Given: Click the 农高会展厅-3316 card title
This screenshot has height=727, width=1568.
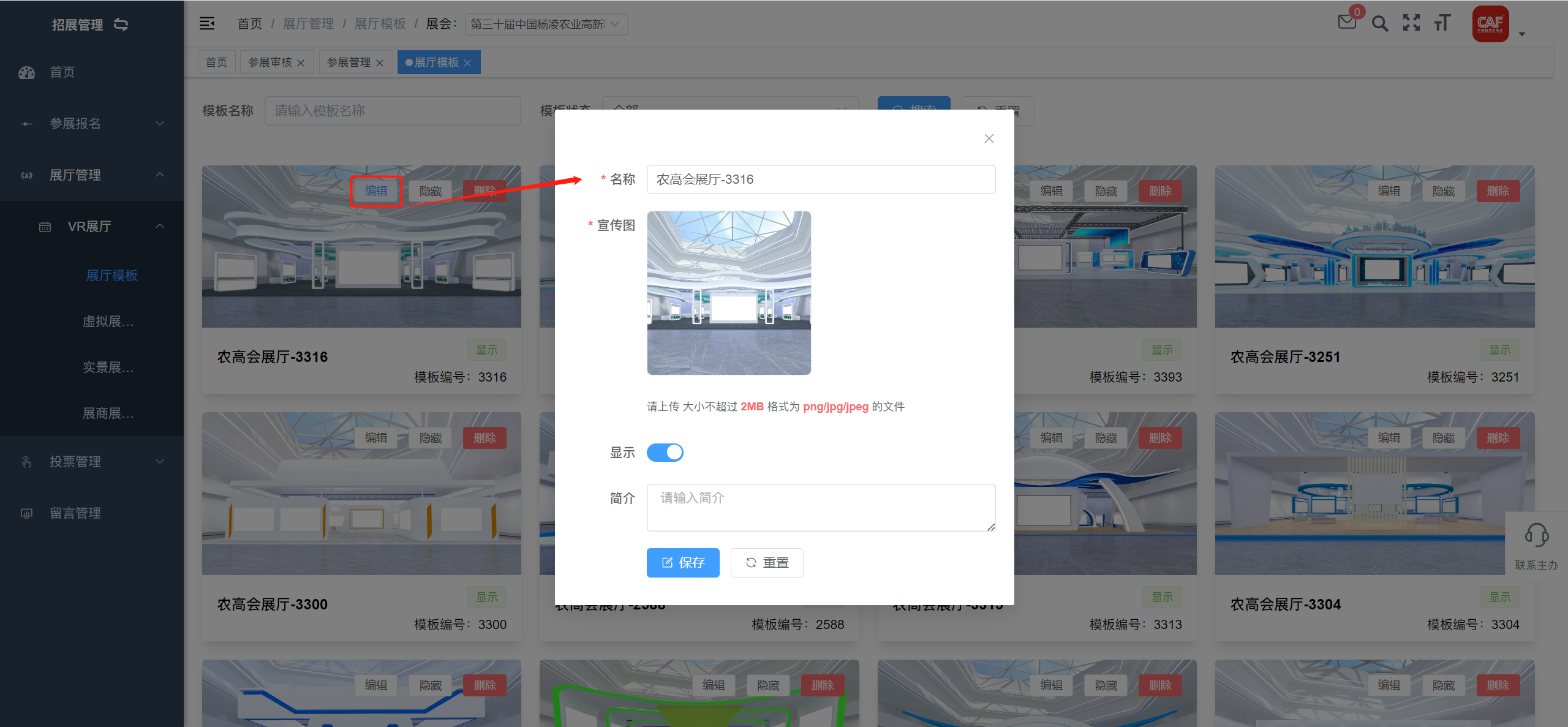Looking at the screenshot, I should 273,357.
